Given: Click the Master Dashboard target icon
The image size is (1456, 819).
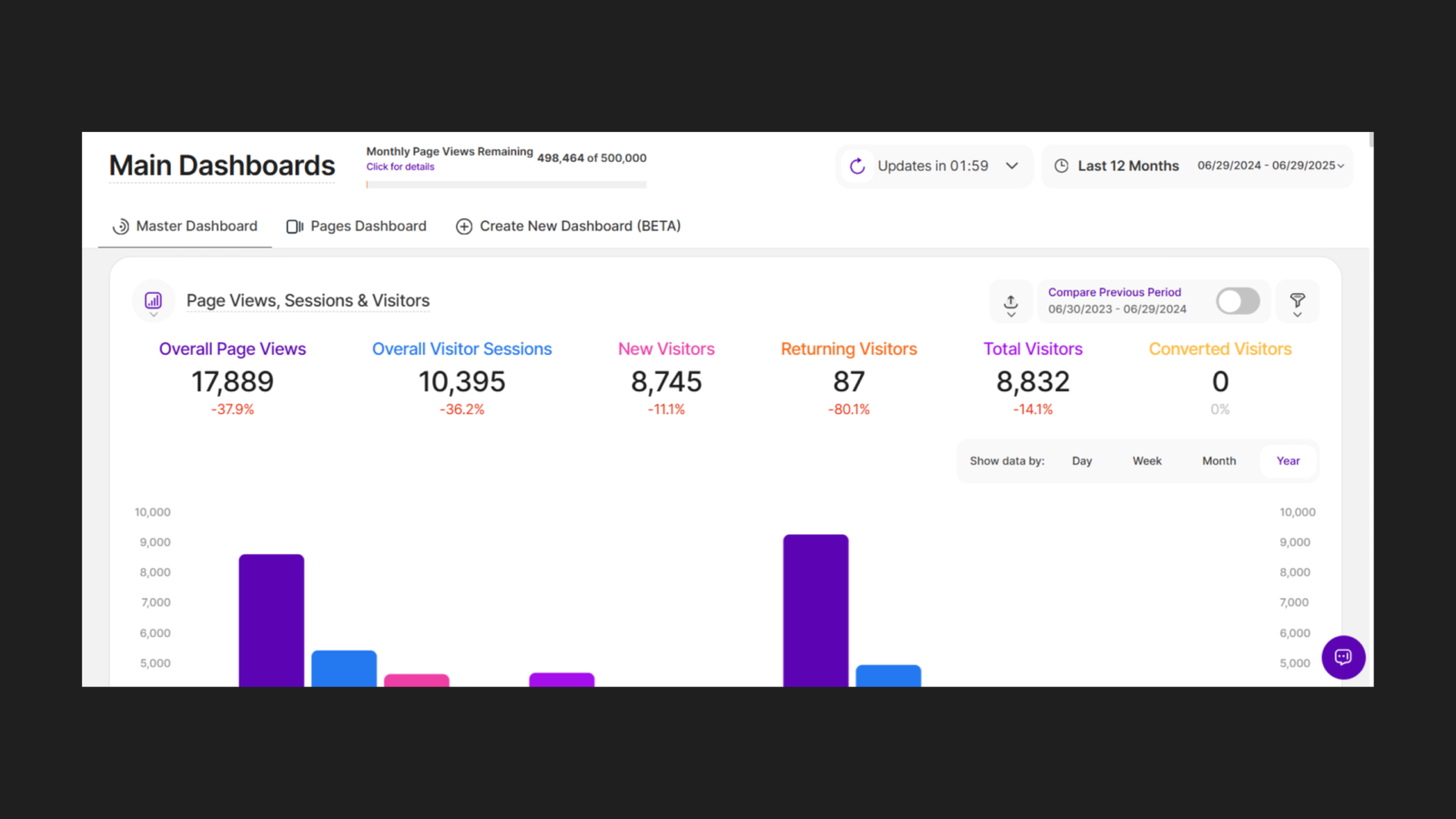Looking at the screenshot, I should (121, 226).
